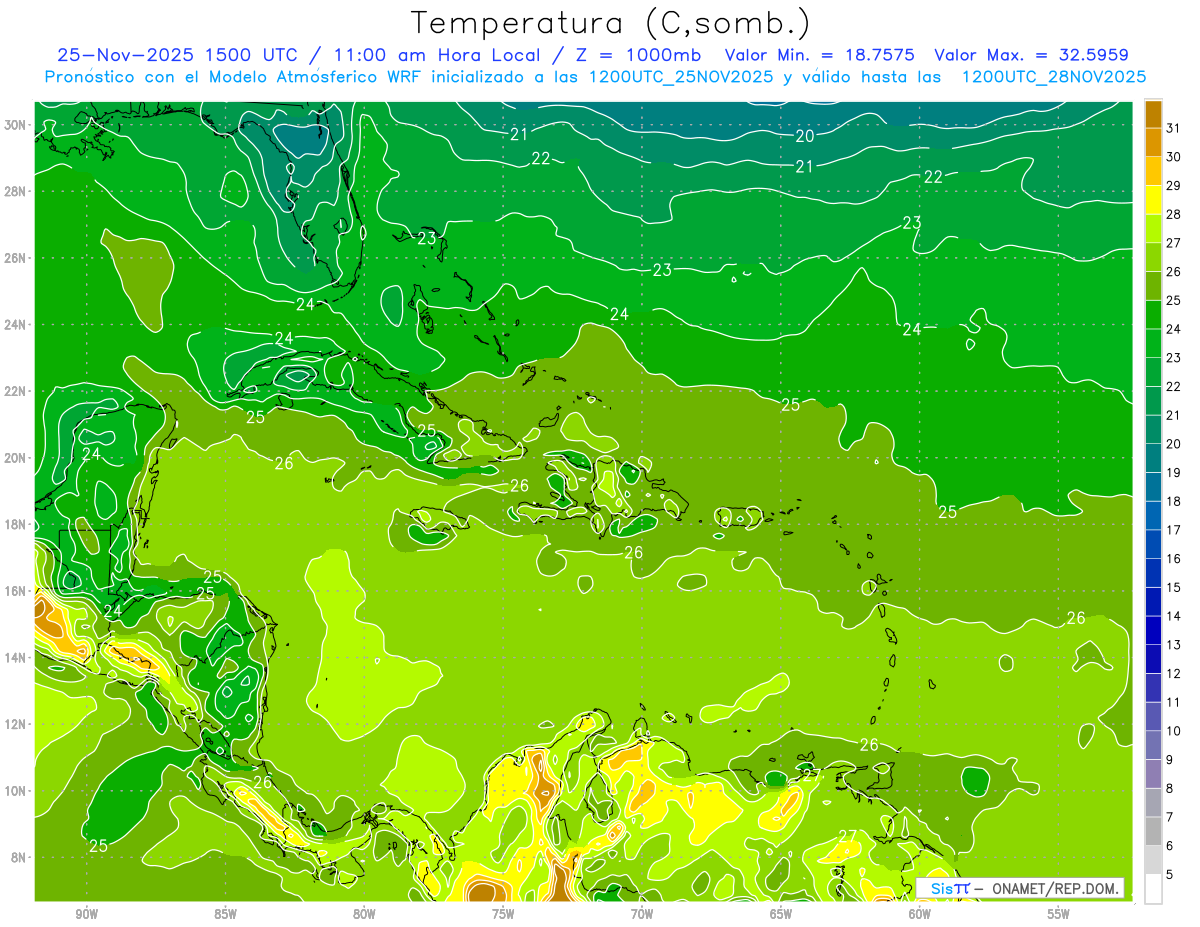Click legend color segment between 30 and 31
Viewport: 1200px width, 927px height.
[1153, 142]
